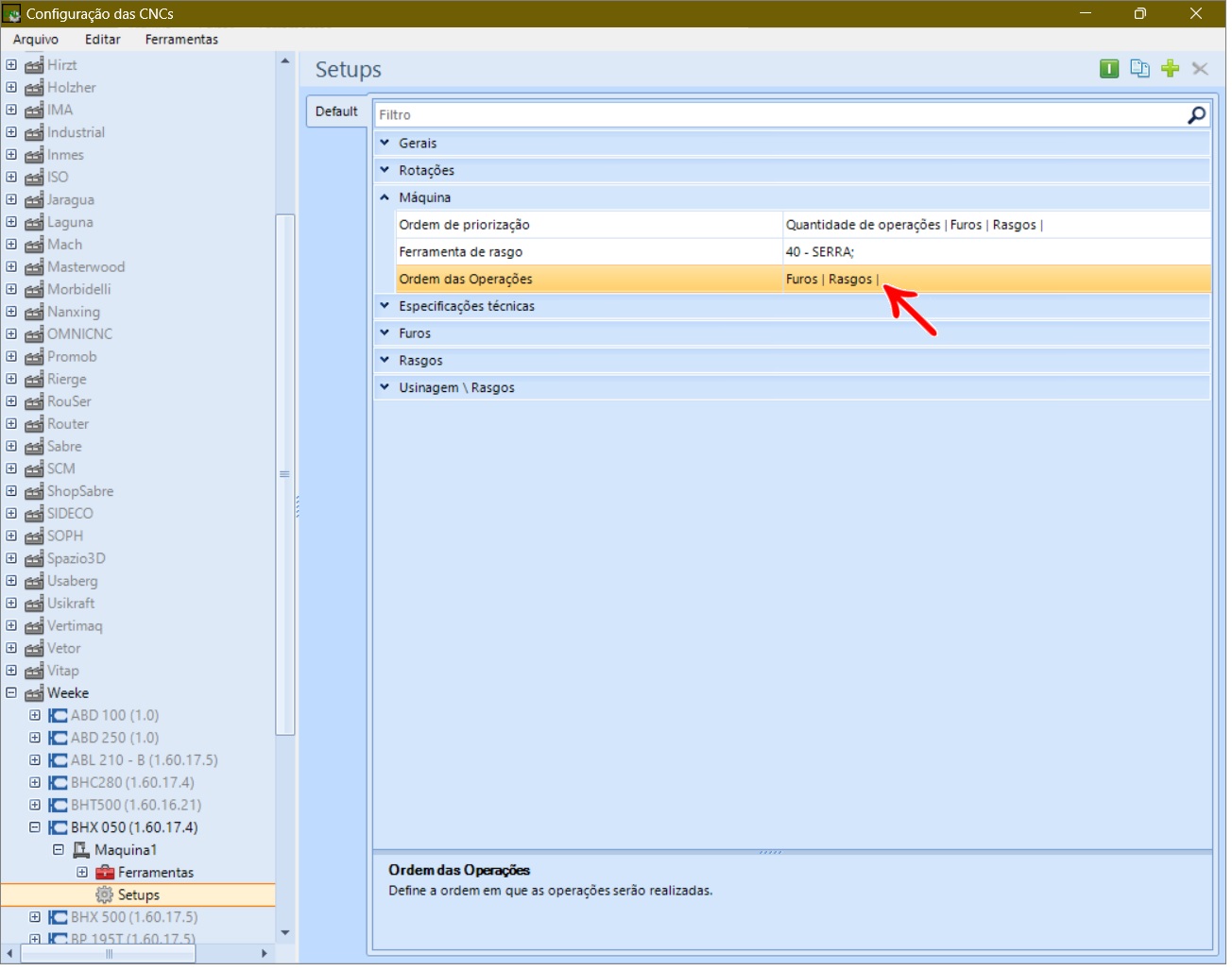Image resolution: width=1232 pixels, height=971 pixels.
Task: Click the tree's vertical scrollbar thumb
Action: tap(284, 474)
